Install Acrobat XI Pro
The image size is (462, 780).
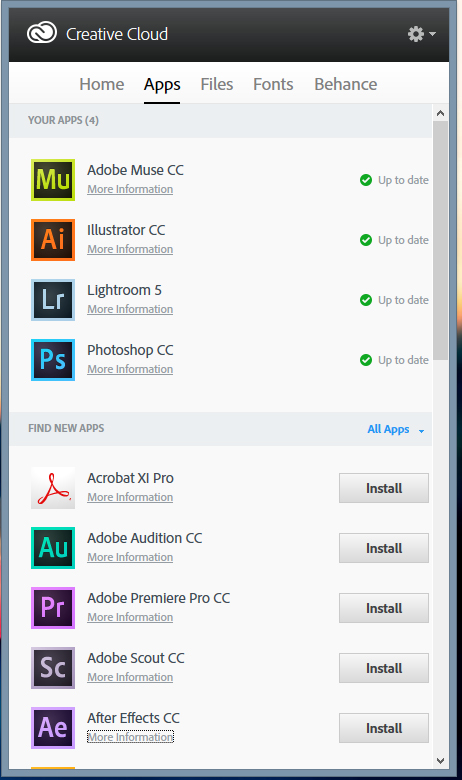tap(384, 488)
